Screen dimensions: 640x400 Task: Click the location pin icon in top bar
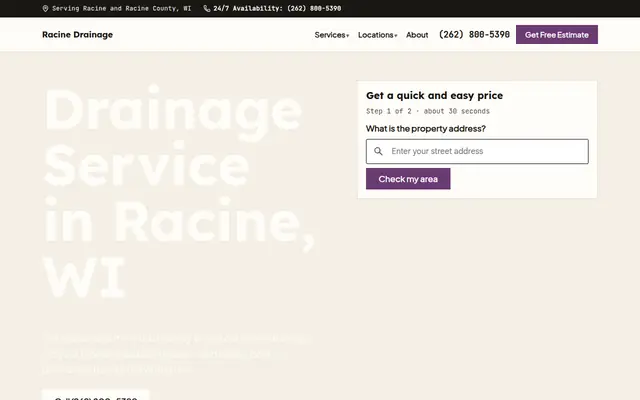coord(45,9)
